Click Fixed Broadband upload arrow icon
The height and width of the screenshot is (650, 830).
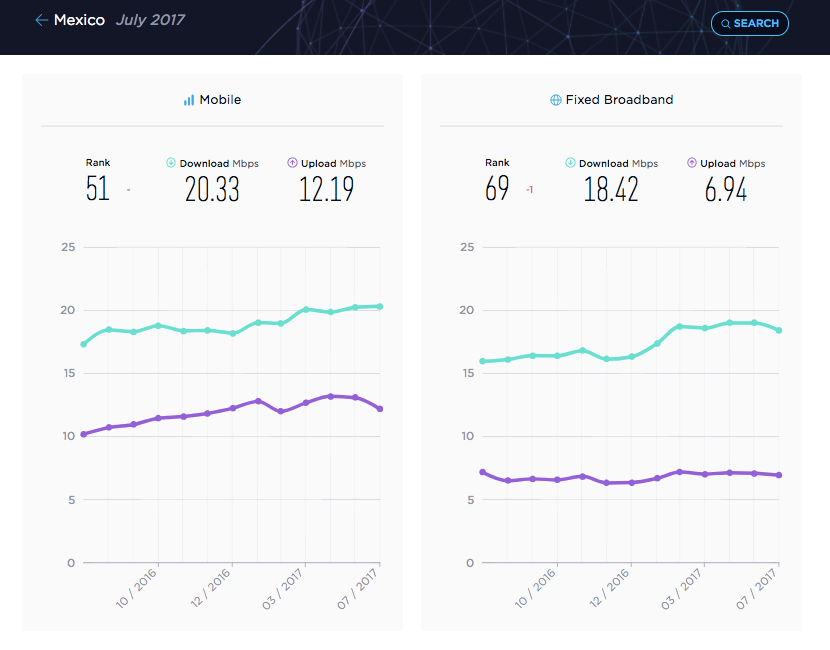692,162
